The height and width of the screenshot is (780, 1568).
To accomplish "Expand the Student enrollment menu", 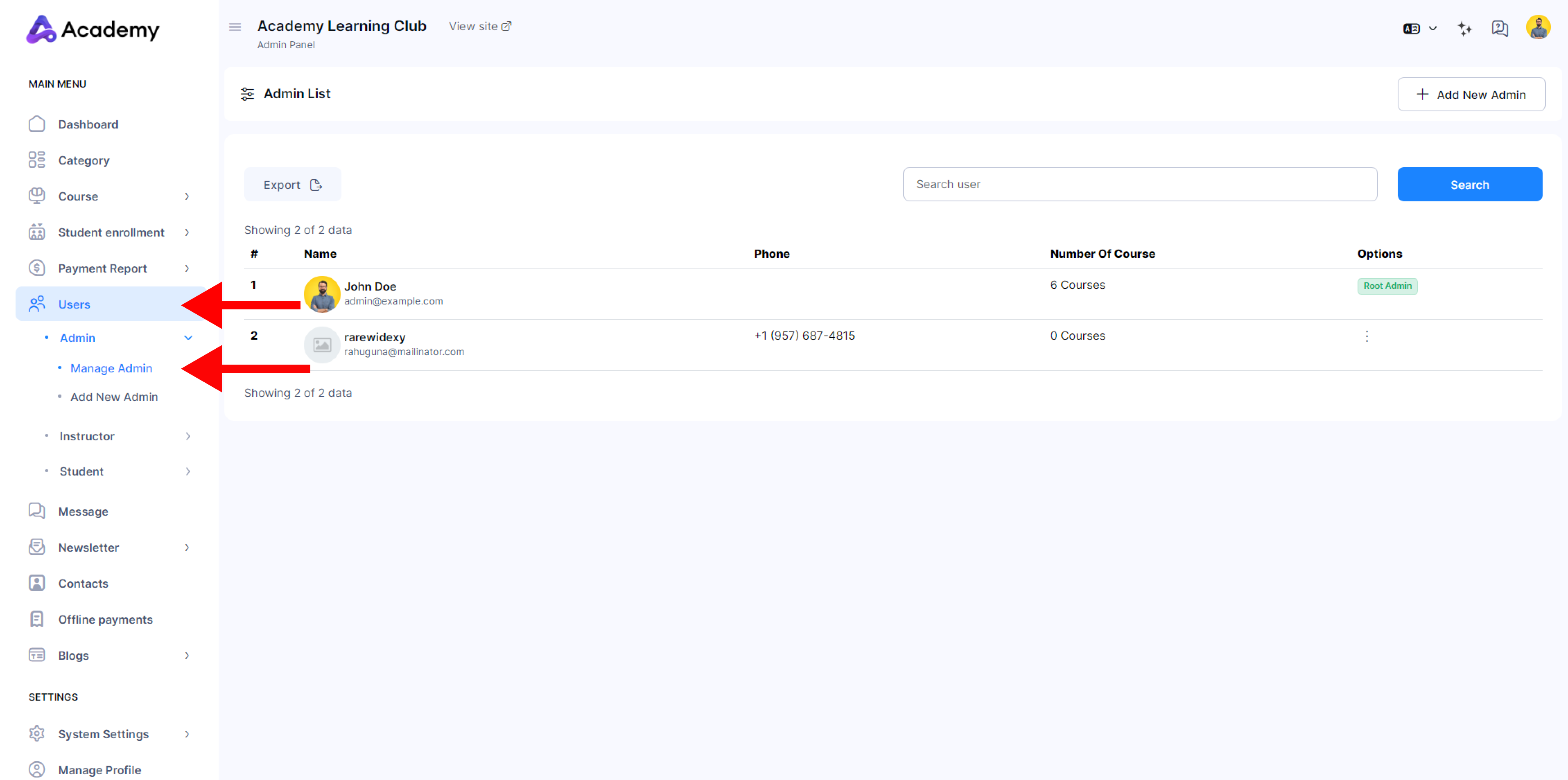I will click(187, 232).
